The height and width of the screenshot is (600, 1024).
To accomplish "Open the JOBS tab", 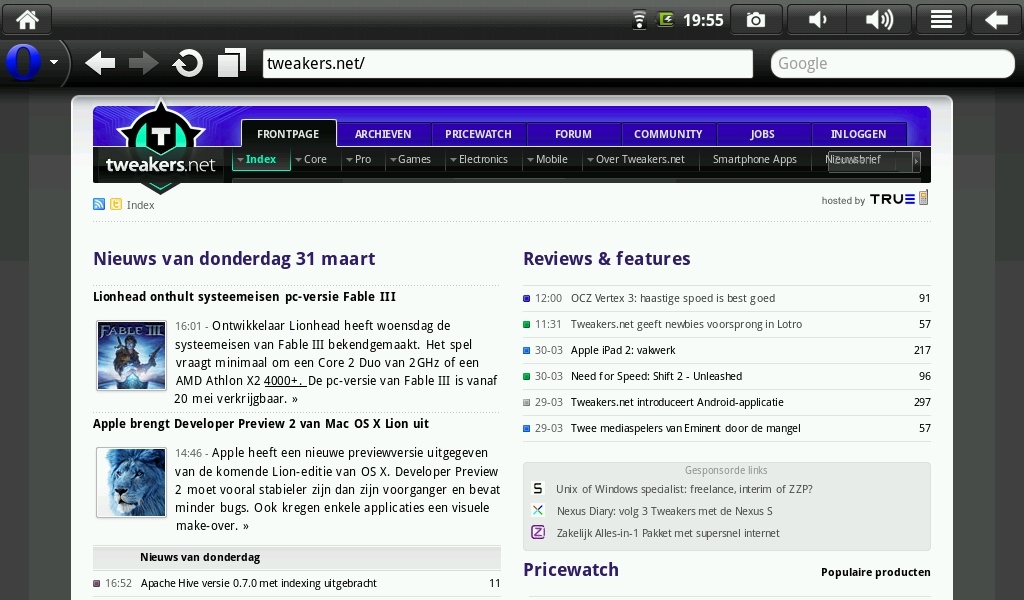I will pyautogui.click(x=762, y=134).
